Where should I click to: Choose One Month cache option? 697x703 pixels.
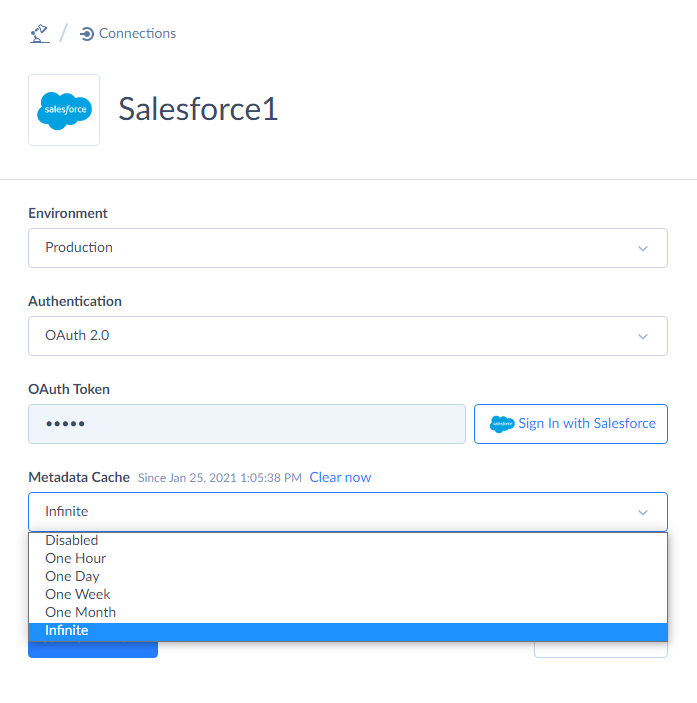pos(348,612)
